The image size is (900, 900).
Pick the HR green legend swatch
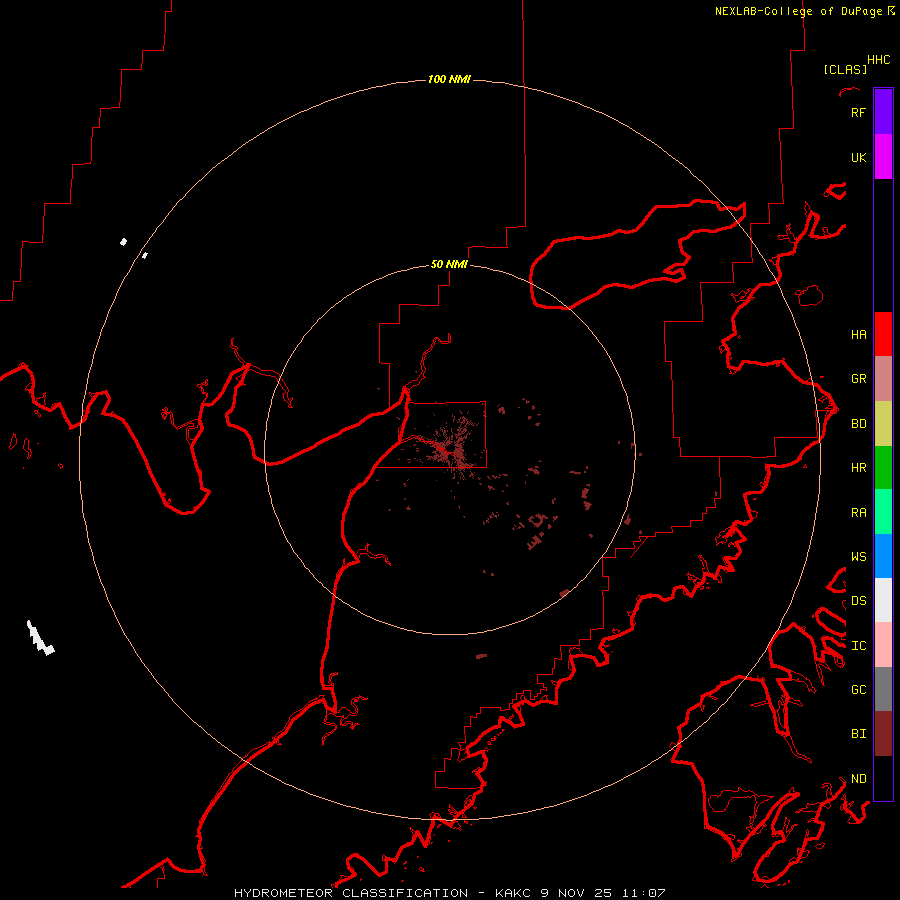click(x=883, y=468)
